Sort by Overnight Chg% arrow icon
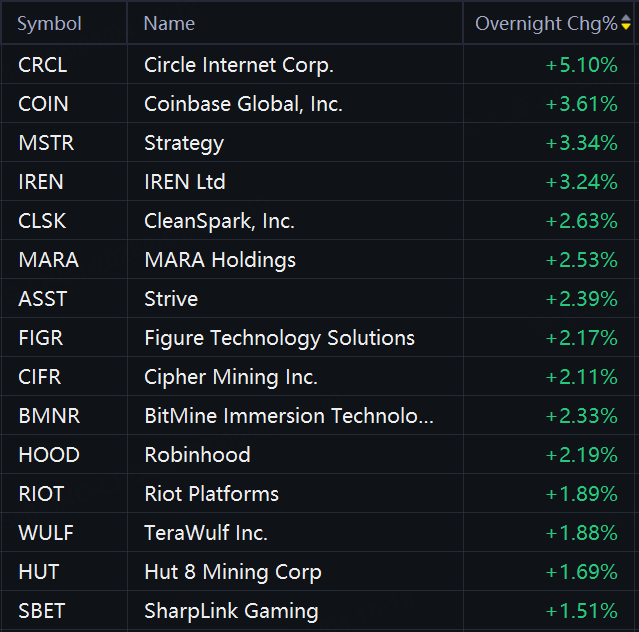 point(626,23)
